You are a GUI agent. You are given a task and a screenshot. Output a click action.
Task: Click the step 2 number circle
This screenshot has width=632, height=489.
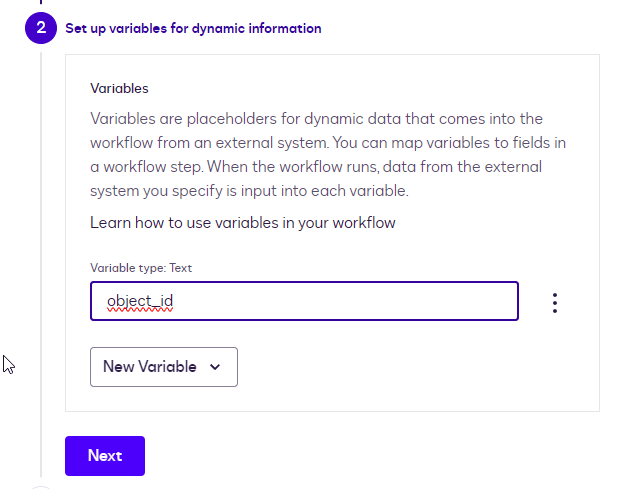[x=41, y=28]
